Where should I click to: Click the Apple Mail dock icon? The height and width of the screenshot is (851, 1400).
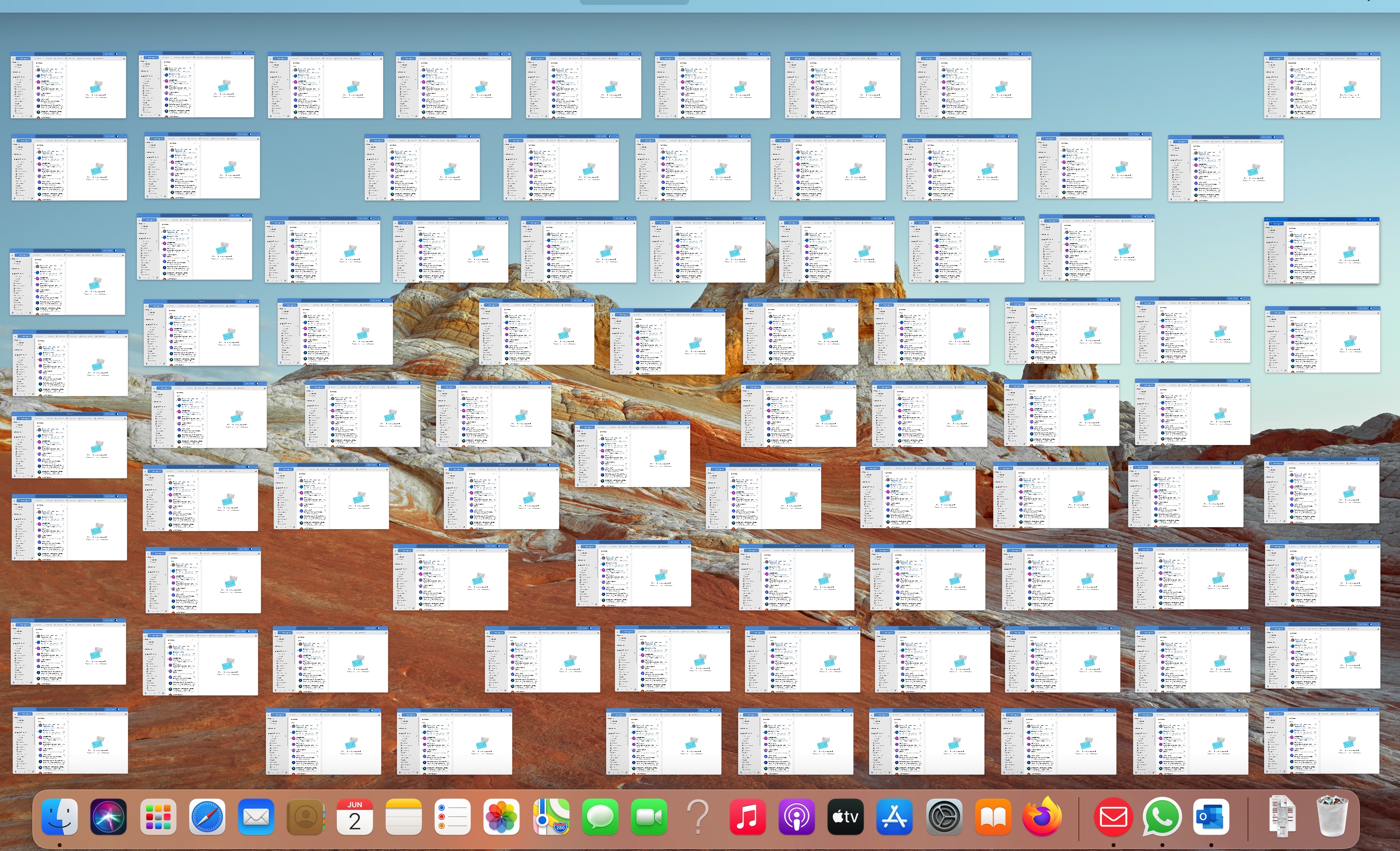click(x=256, y=817)
